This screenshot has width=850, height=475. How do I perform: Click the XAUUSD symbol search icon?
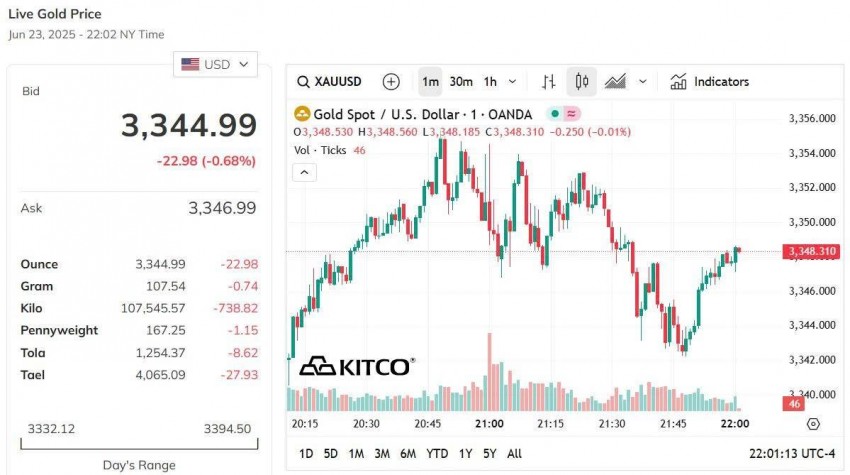(304, 82)
